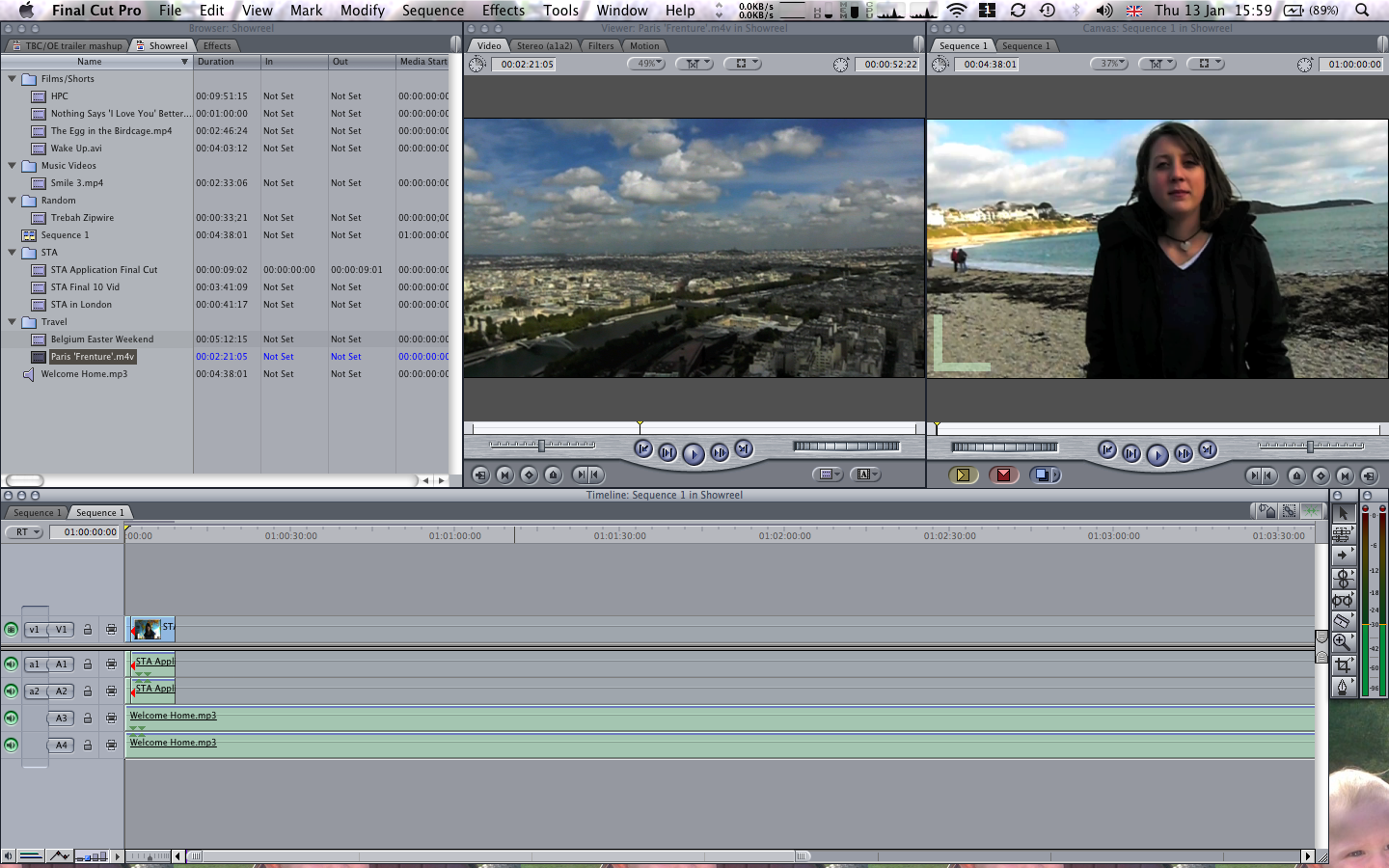
Task: Mute the A3 audio track
Action: click(11, 719)
